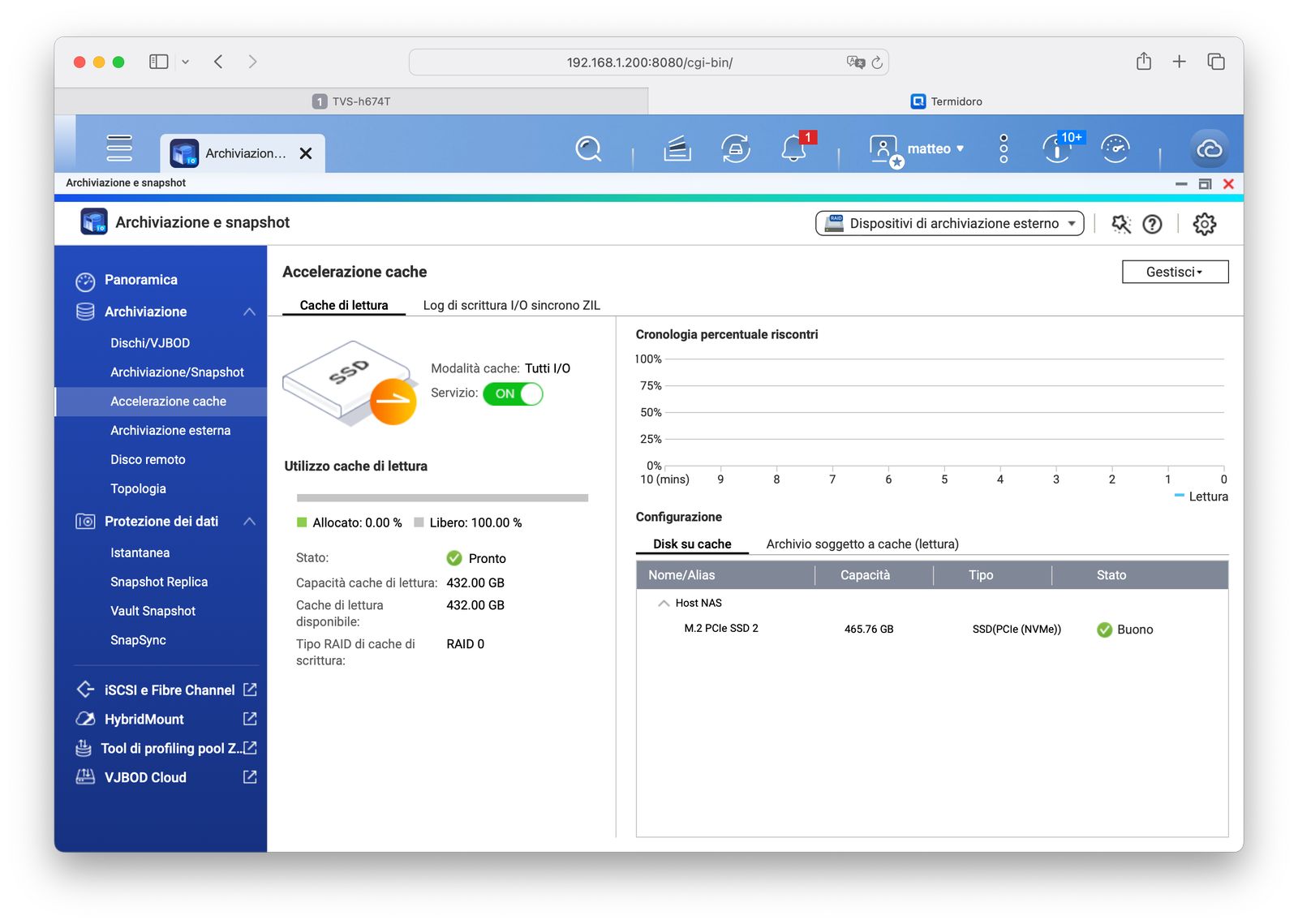Click the dashboard gauge icon
Screen dimensions: 1298x924
(1115, 149)
